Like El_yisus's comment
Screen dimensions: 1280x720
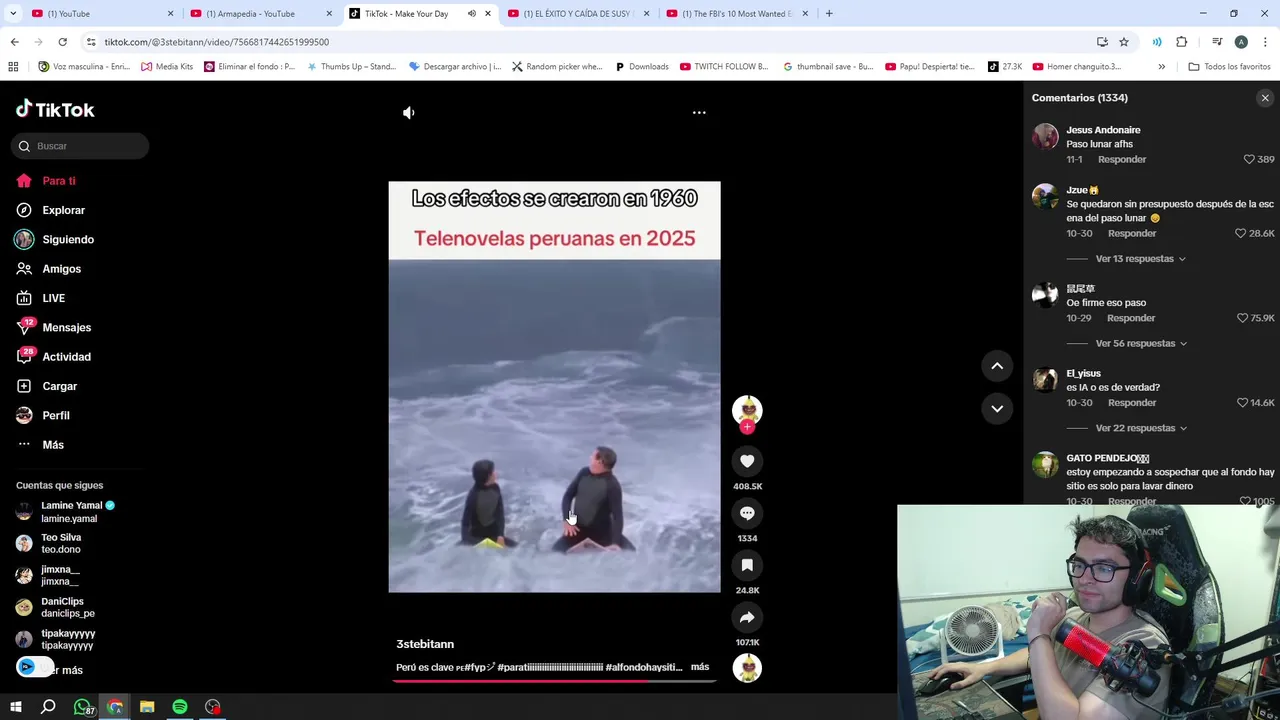[x=1242, y=403]
